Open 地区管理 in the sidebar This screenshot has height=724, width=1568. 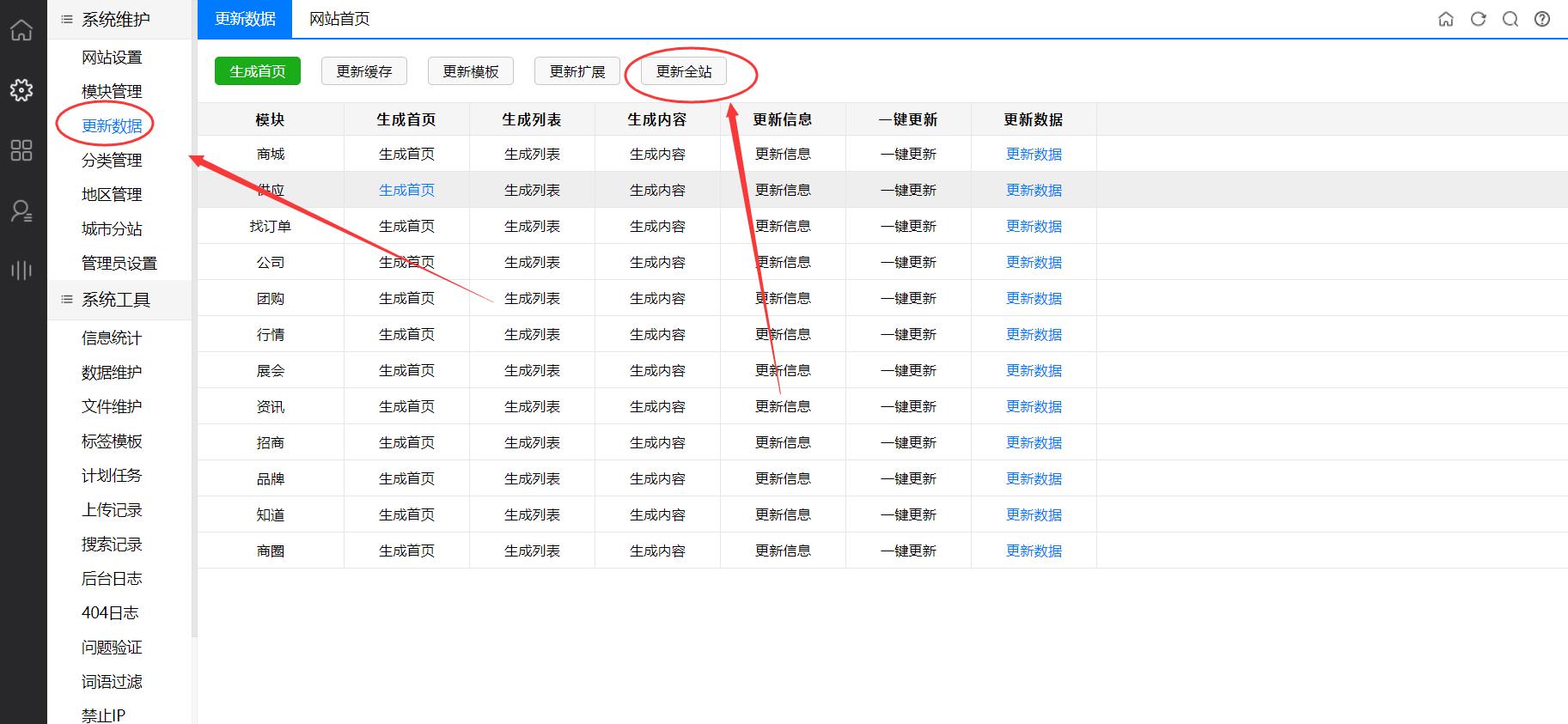pos(112,195)
